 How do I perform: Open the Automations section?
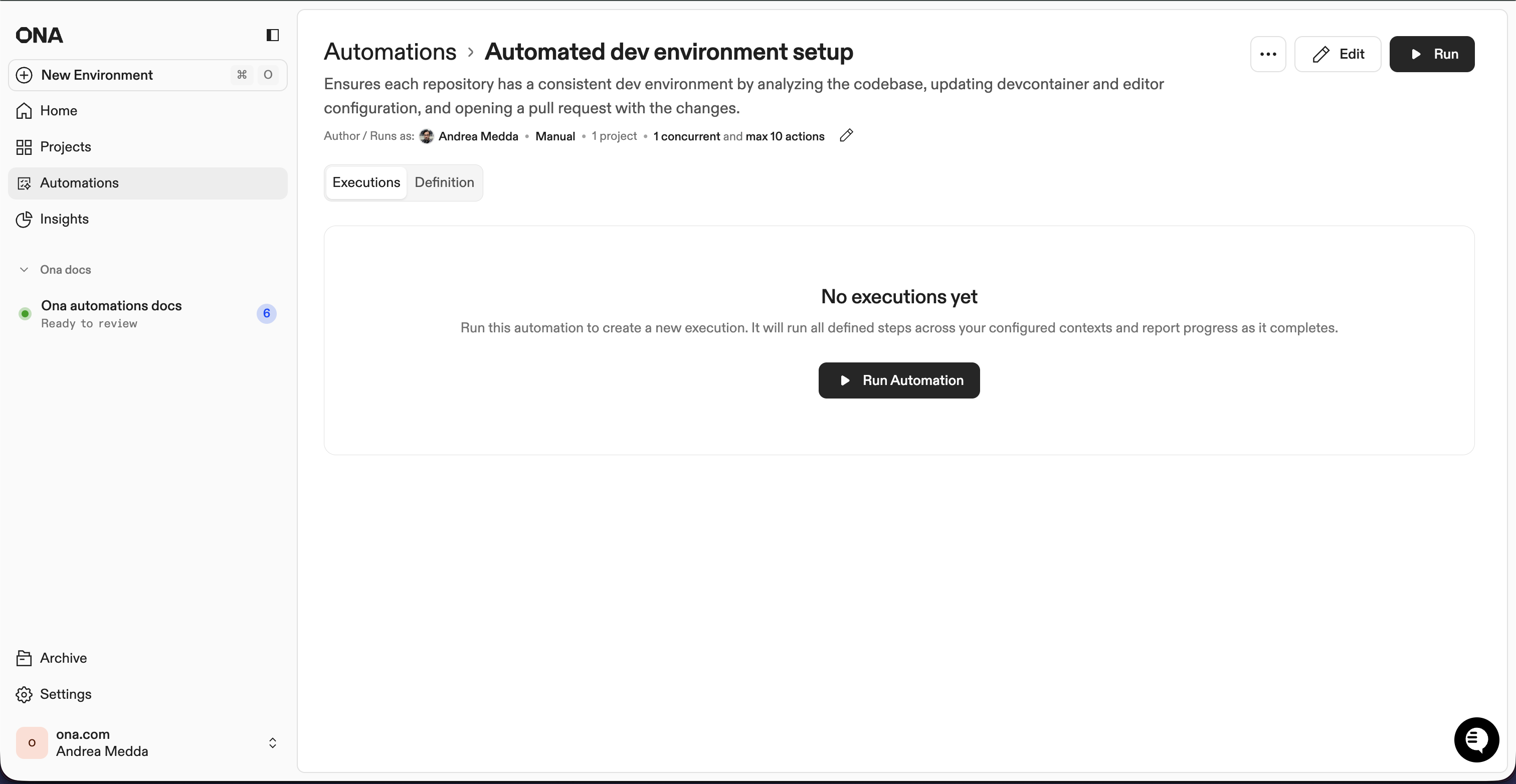(79, 182)
